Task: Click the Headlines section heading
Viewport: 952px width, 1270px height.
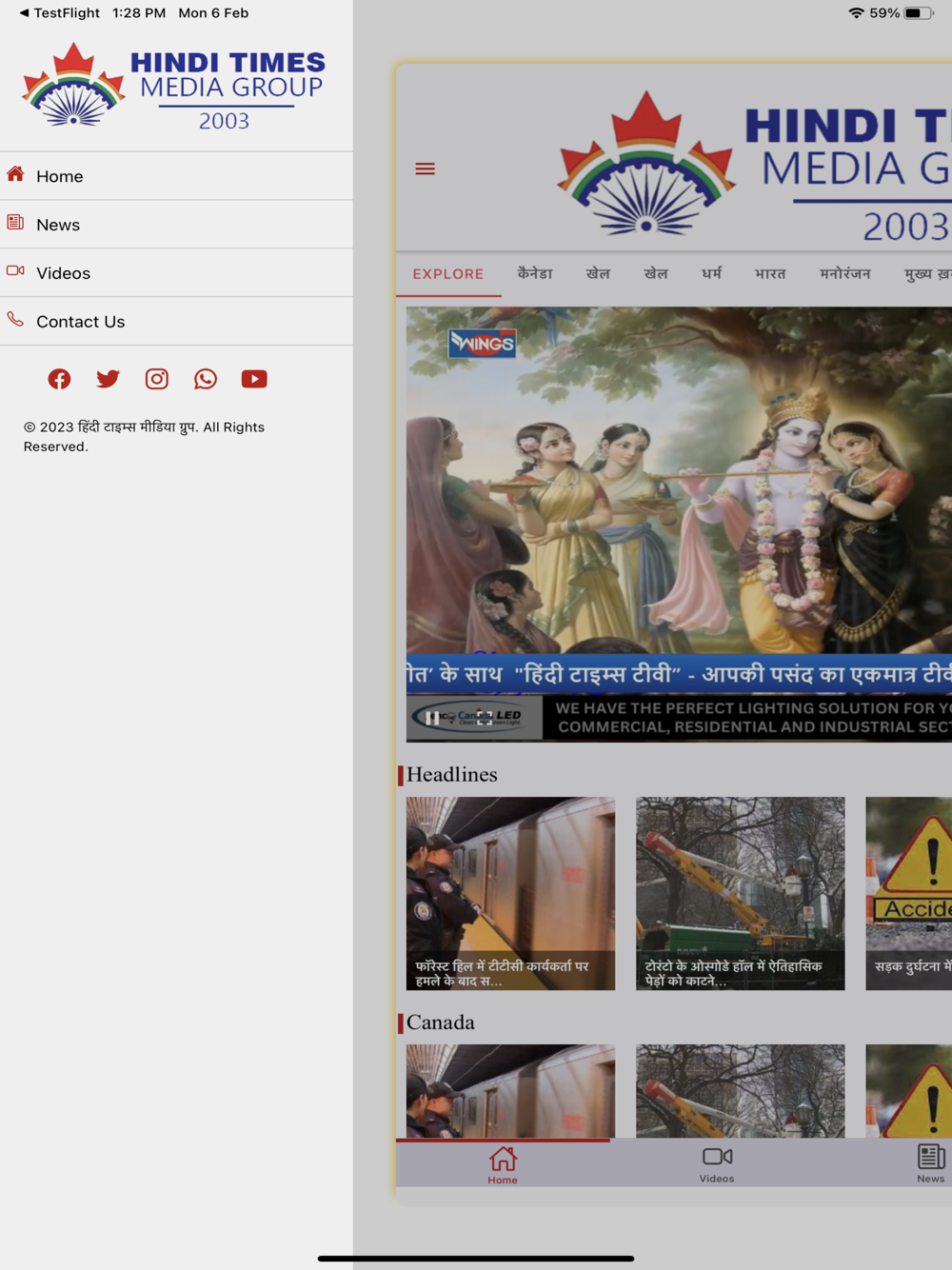Action: pos(451,775)
